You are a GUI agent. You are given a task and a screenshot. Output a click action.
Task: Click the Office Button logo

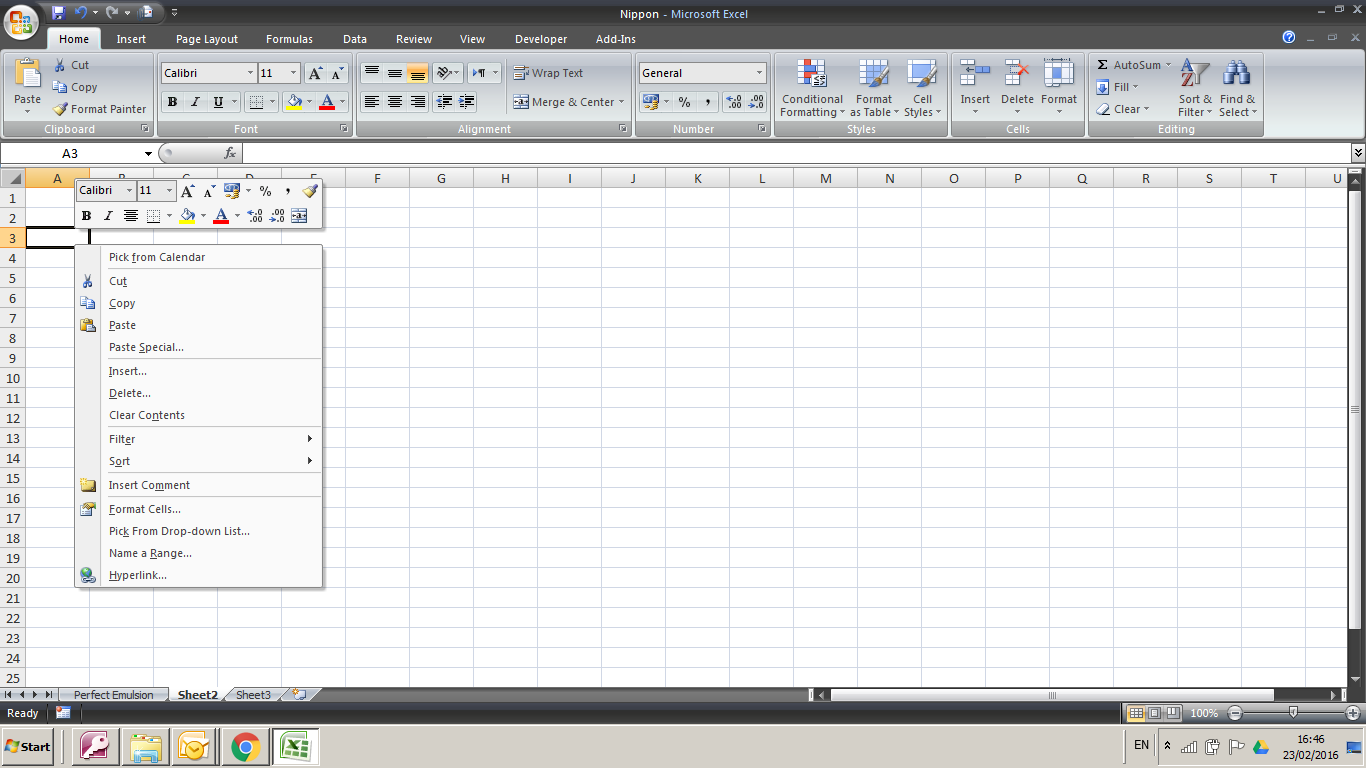pos(19,21)
